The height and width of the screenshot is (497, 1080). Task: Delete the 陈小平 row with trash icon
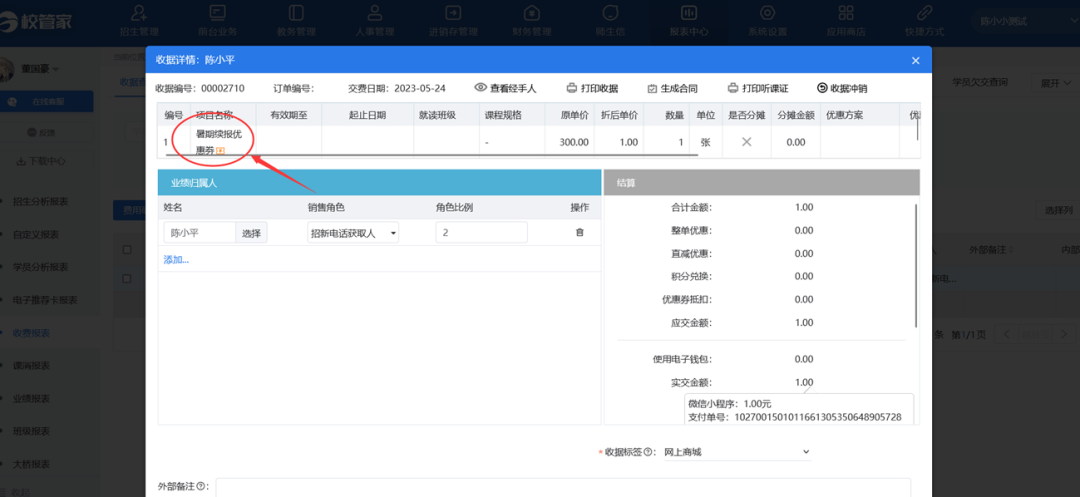tap(579, 233)
